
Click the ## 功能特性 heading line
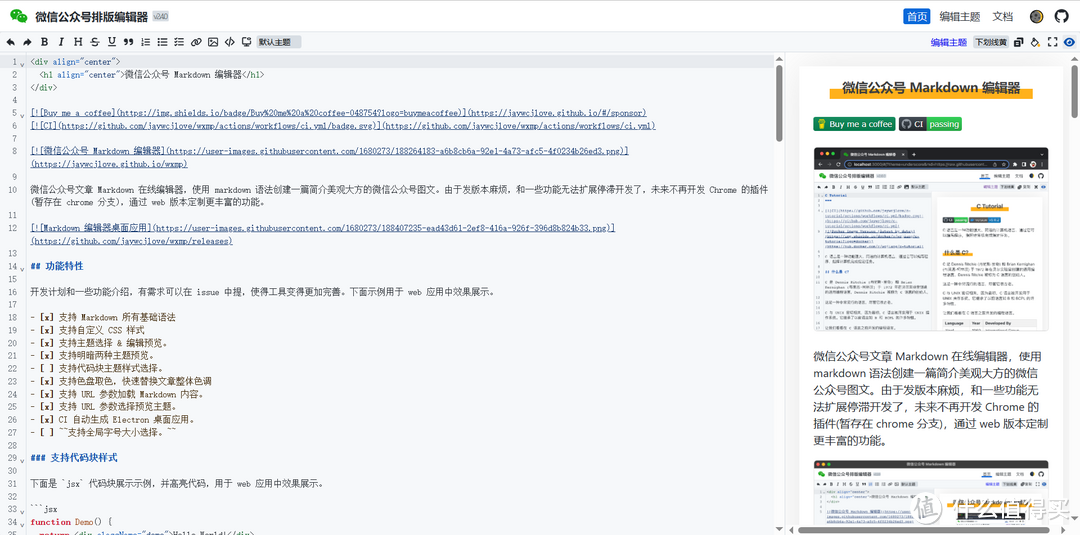click(57, 266)
